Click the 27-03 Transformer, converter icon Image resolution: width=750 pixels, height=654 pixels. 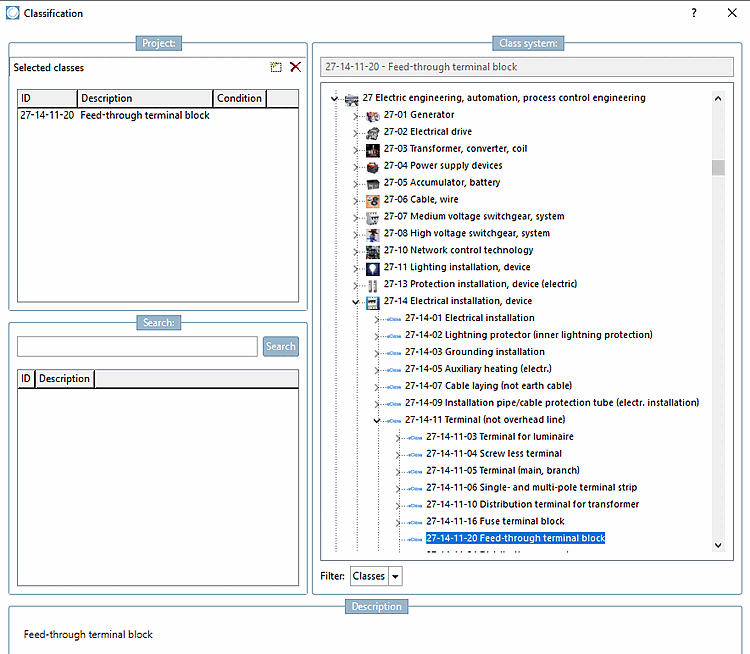point(373,149)
